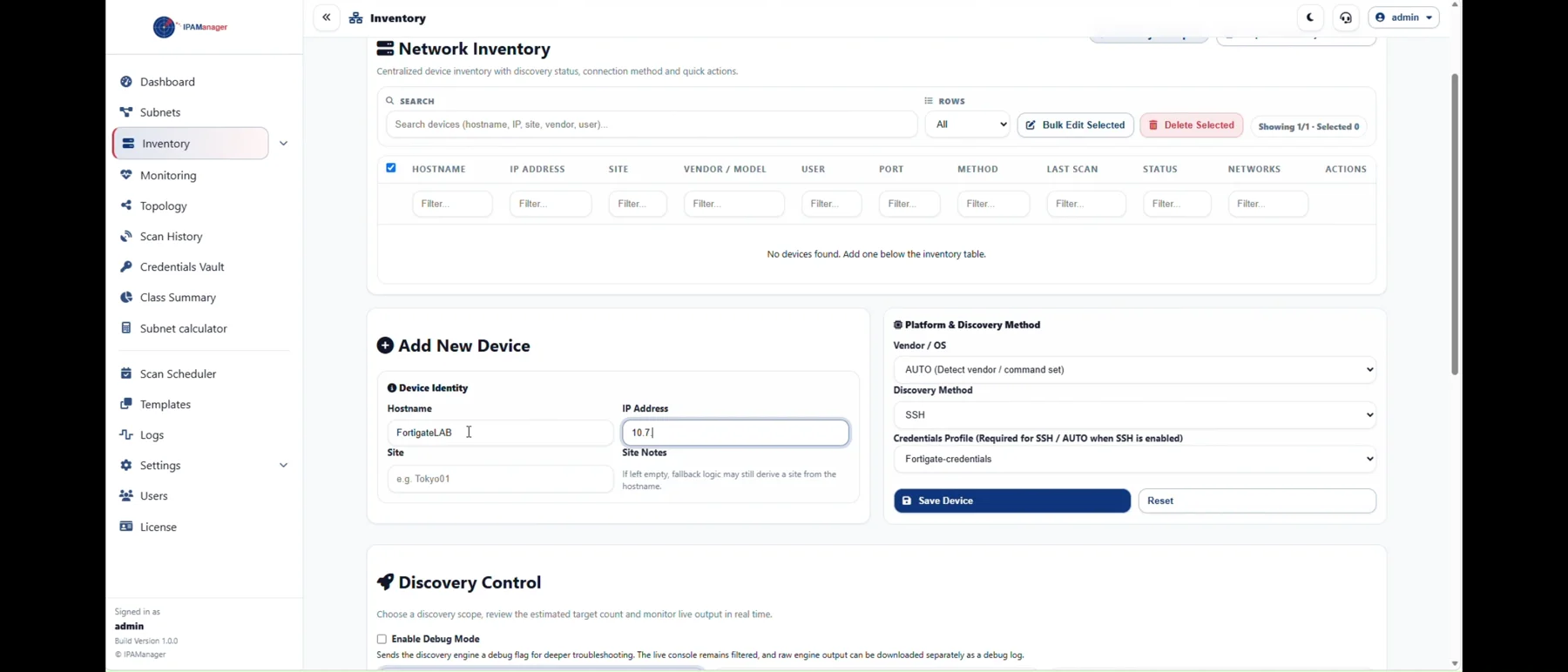The width and height of the screenshot is (1568, 672).
Task: Open the Topology page
Action: [x=164, y=206]
